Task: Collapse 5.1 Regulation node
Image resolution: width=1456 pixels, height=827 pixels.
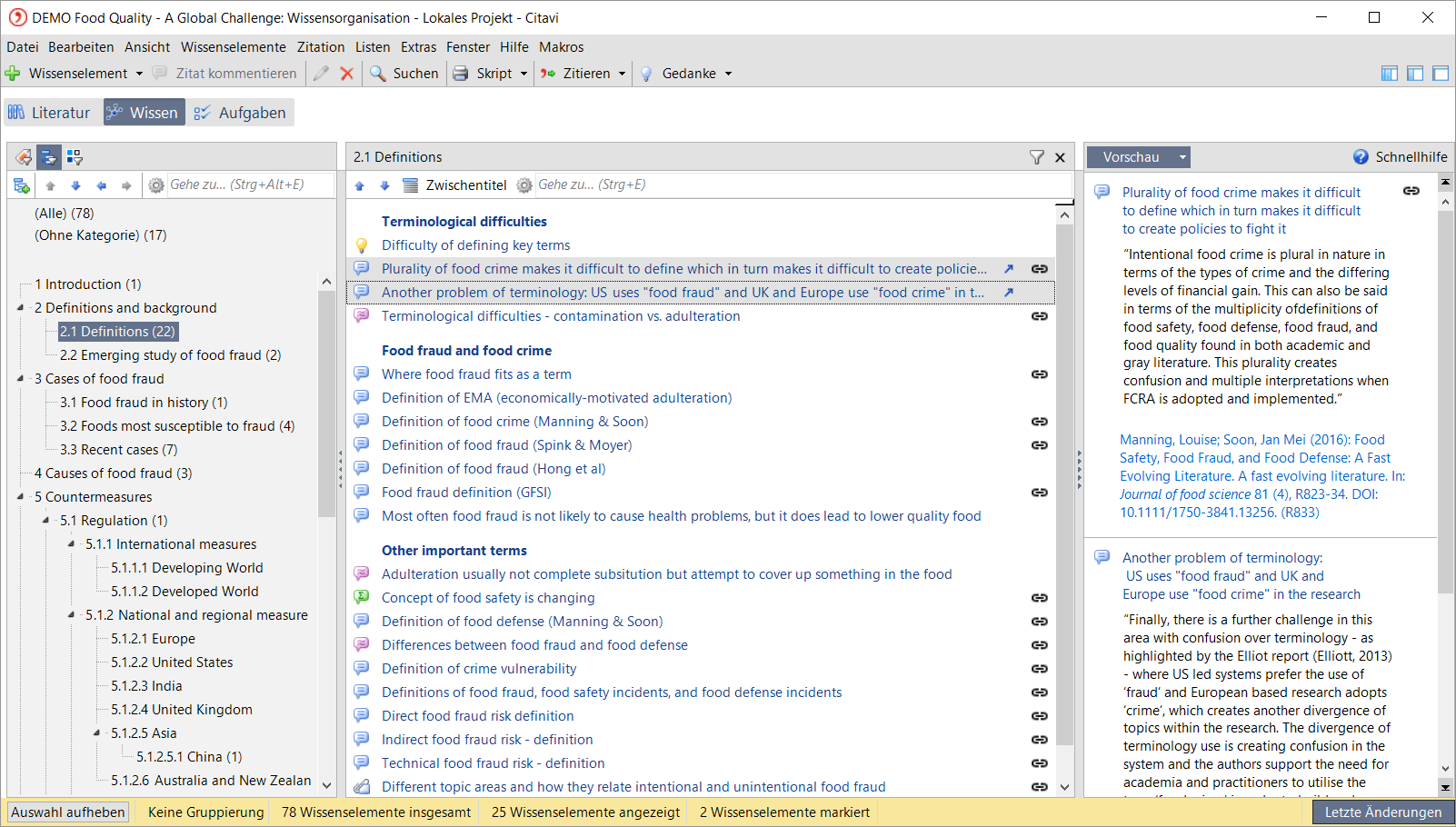Action: click(x=45, y=521)
